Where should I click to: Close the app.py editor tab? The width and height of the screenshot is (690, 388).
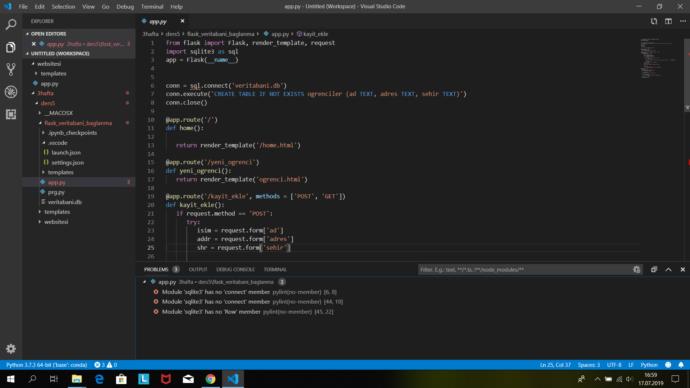(x=182, y=21)
